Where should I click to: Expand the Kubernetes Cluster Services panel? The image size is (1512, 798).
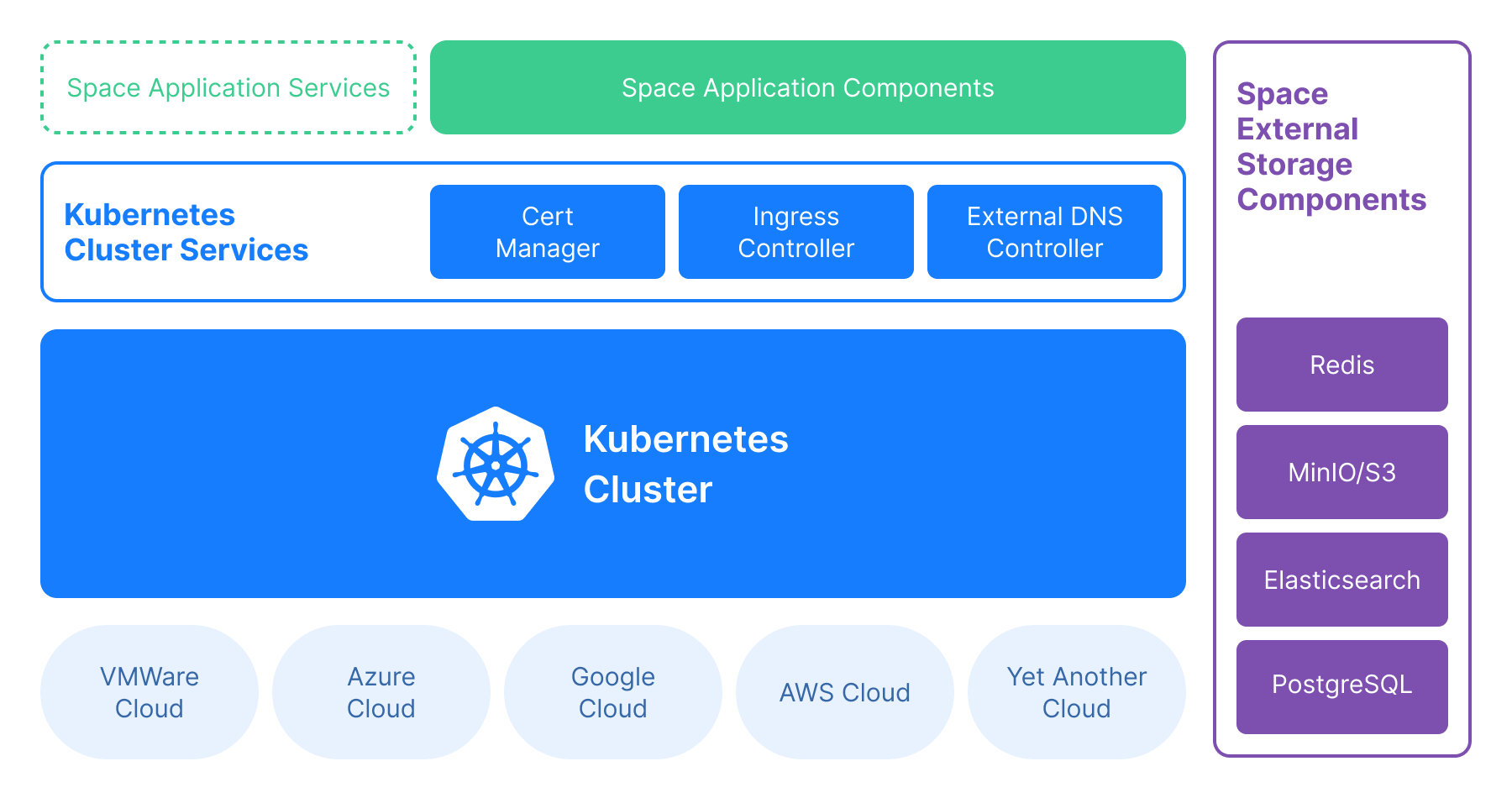pyautogui.click(x=186, y=232)
